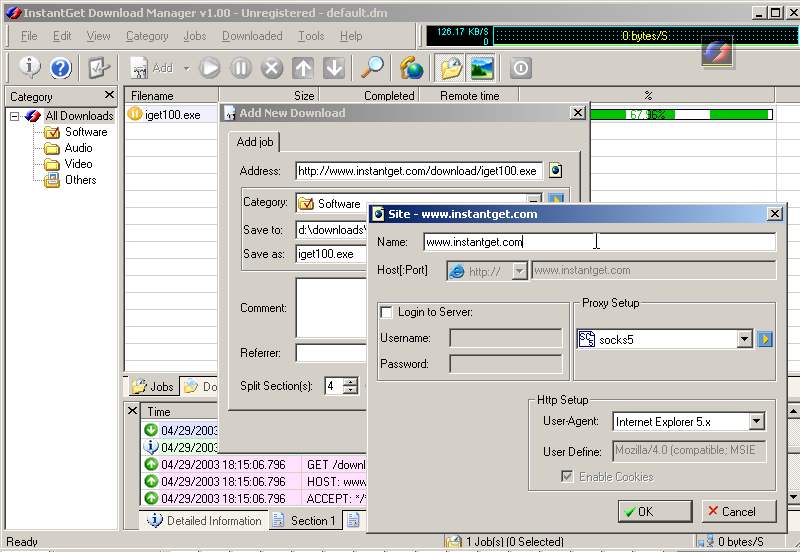Click the Move Down arrow toolbar icon
800x552 pixels.
coord(334,68)
